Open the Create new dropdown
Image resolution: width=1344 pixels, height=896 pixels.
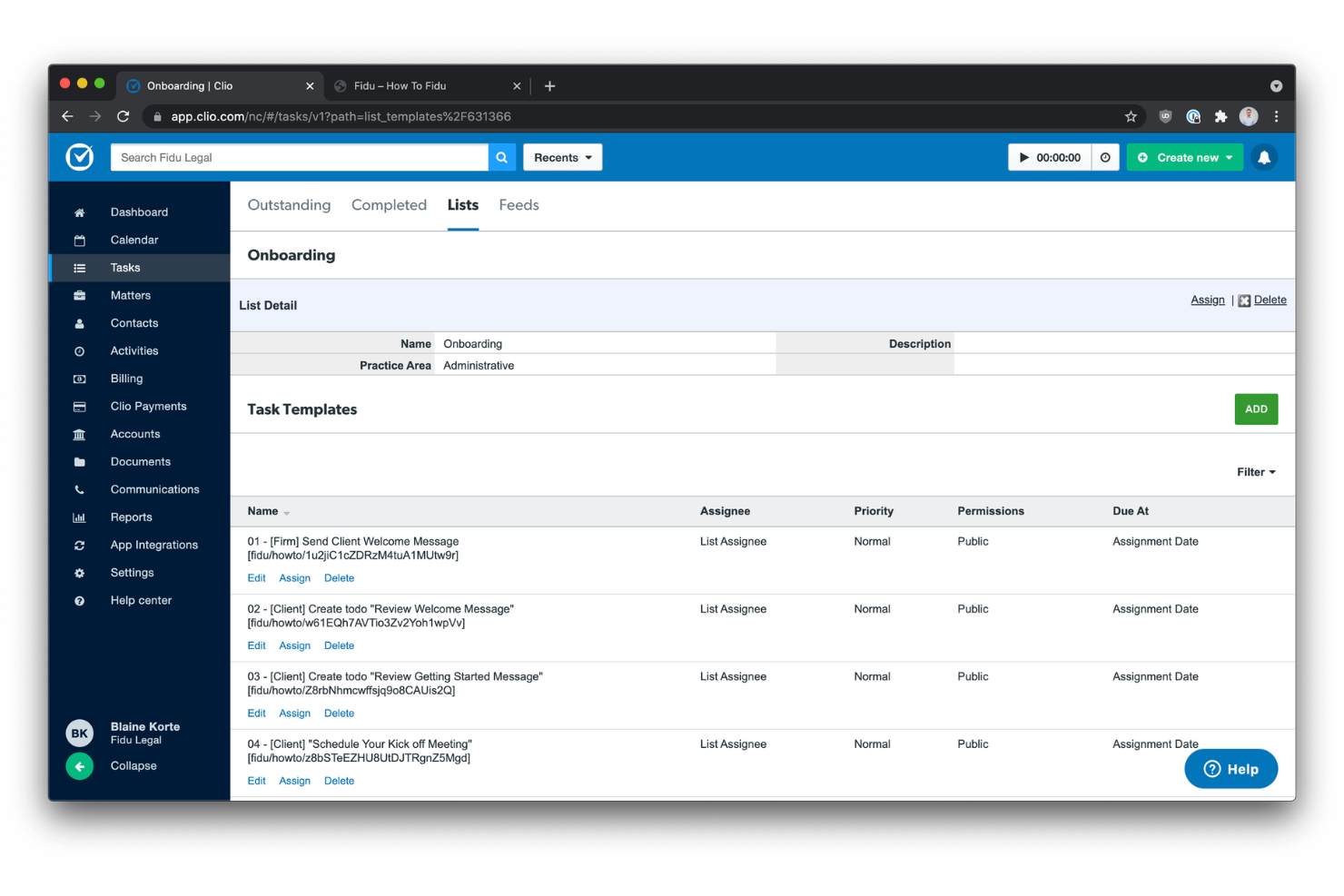pyautogui.click(x=1184, y=157)
